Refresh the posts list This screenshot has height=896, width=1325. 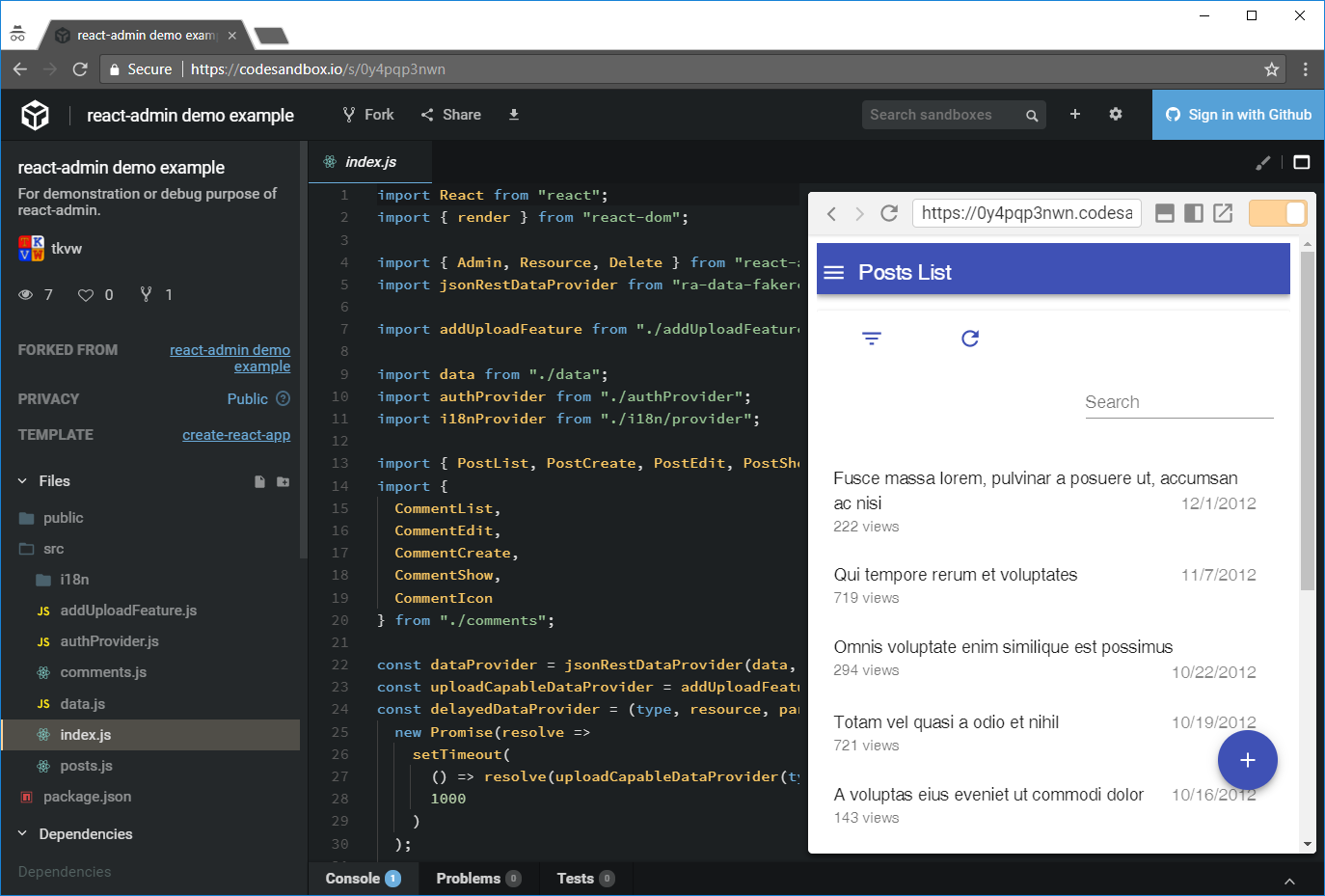[x=970, y=339]
